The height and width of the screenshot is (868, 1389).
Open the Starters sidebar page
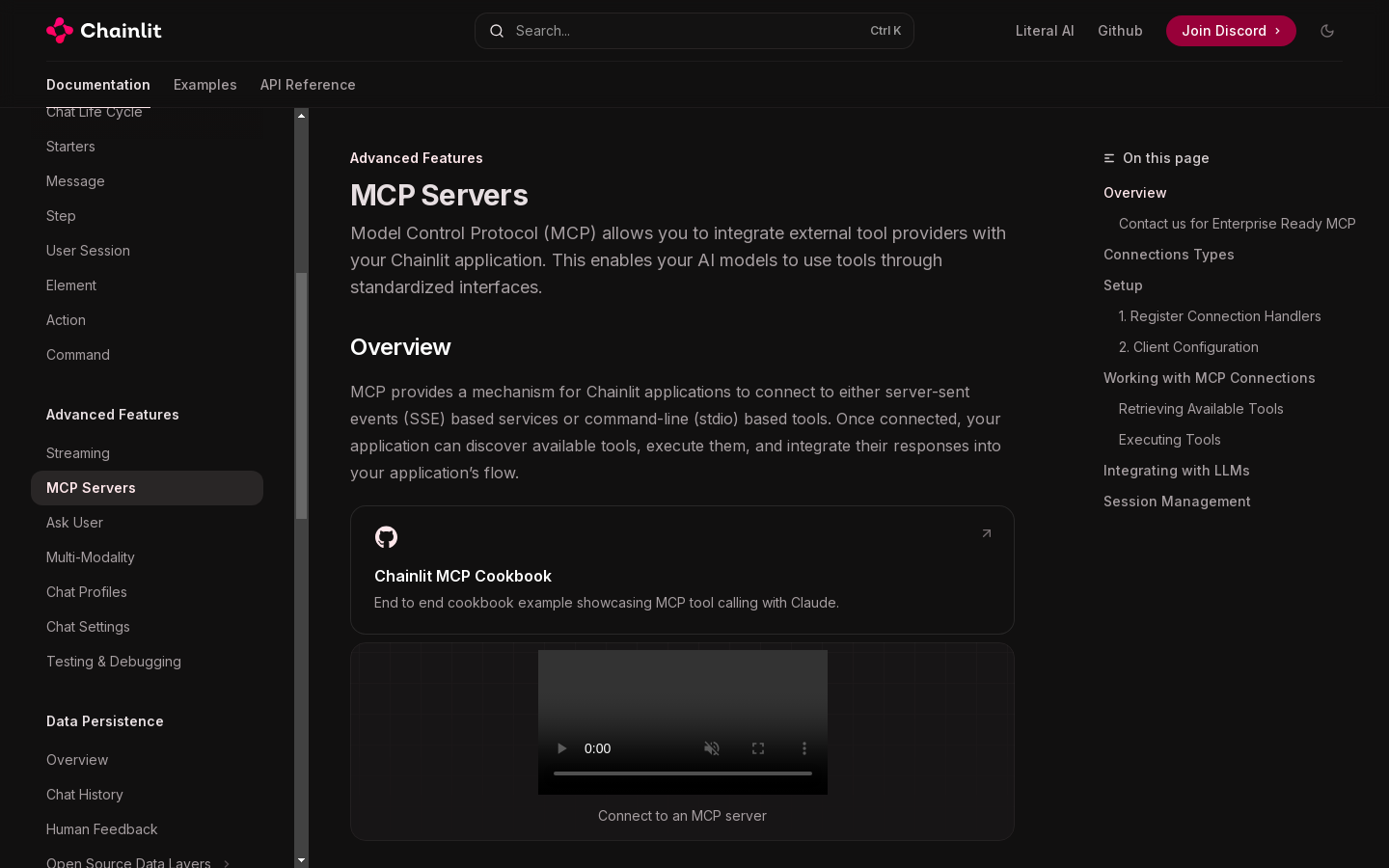(x=147, y=147)
